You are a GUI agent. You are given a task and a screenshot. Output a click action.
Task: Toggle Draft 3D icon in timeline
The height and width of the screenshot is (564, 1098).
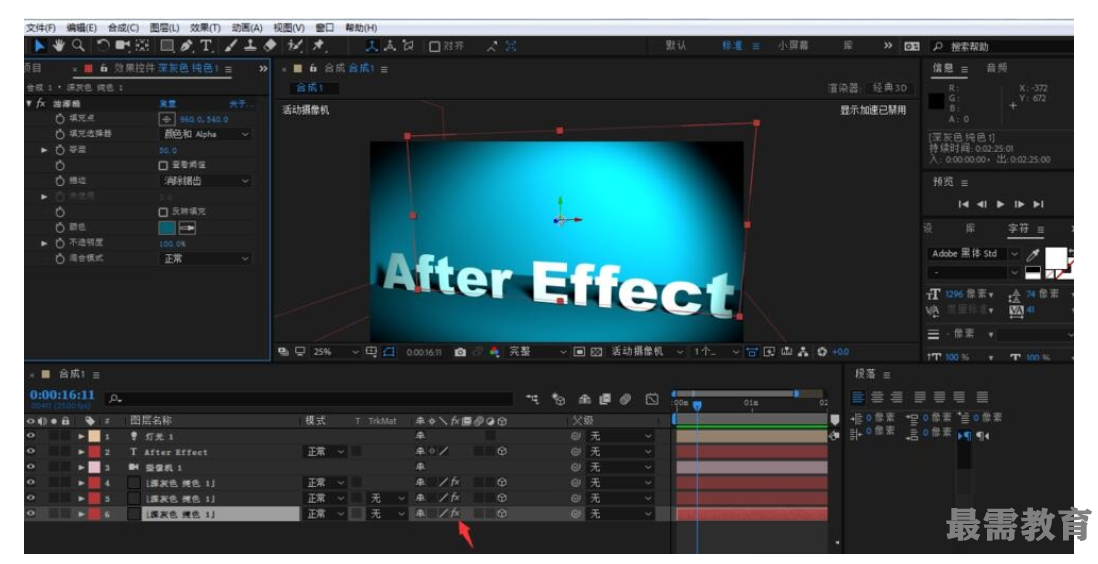pyautogui.click(x=559, y=399)
